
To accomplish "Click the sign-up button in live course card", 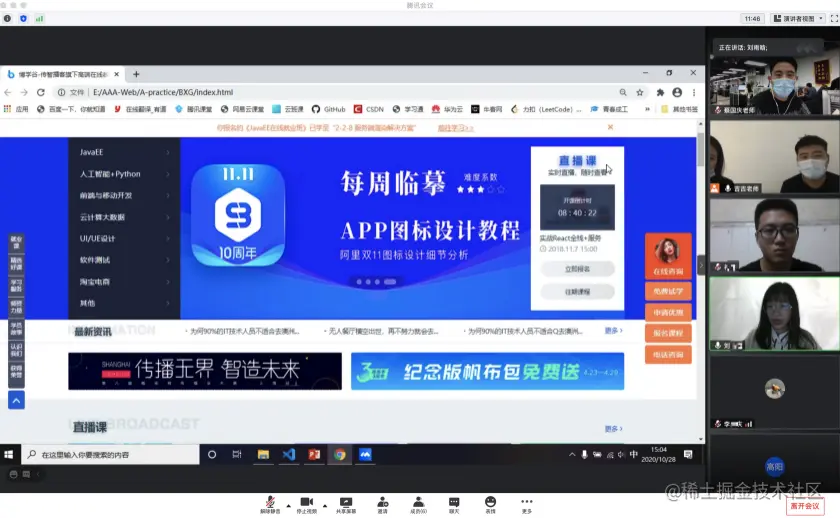I will (578, 269).
